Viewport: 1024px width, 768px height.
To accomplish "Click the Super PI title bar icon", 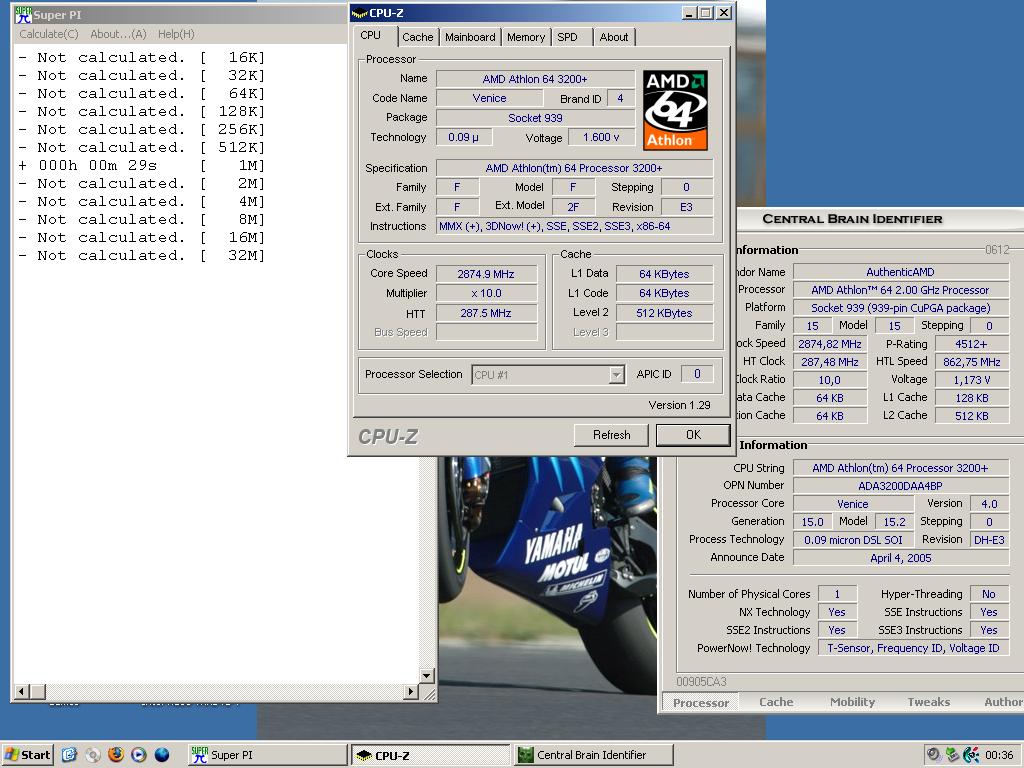I will (x=23, y=14).
